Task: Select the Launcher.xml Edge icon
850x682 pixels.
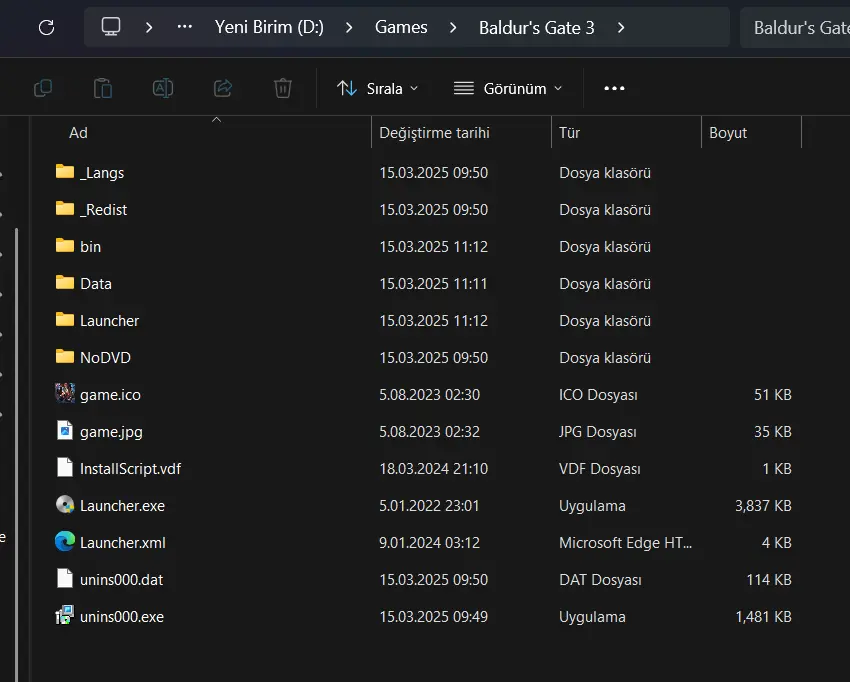Action: pyautogui.click(x=65, y=542)
